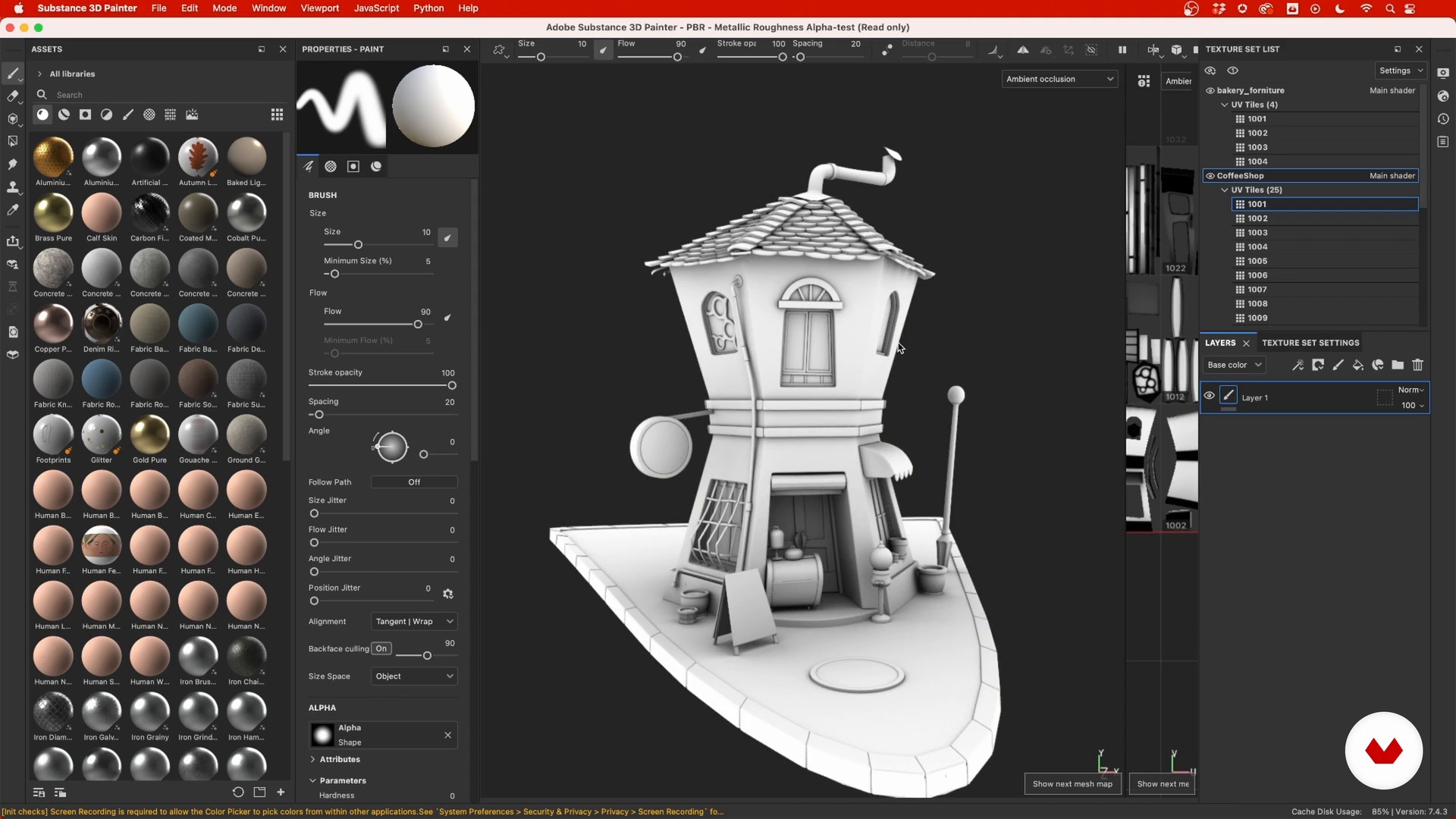Open the Viewport menu
Image resolution: width=1456 pixels, height=819 pixels.
[319, 8]
